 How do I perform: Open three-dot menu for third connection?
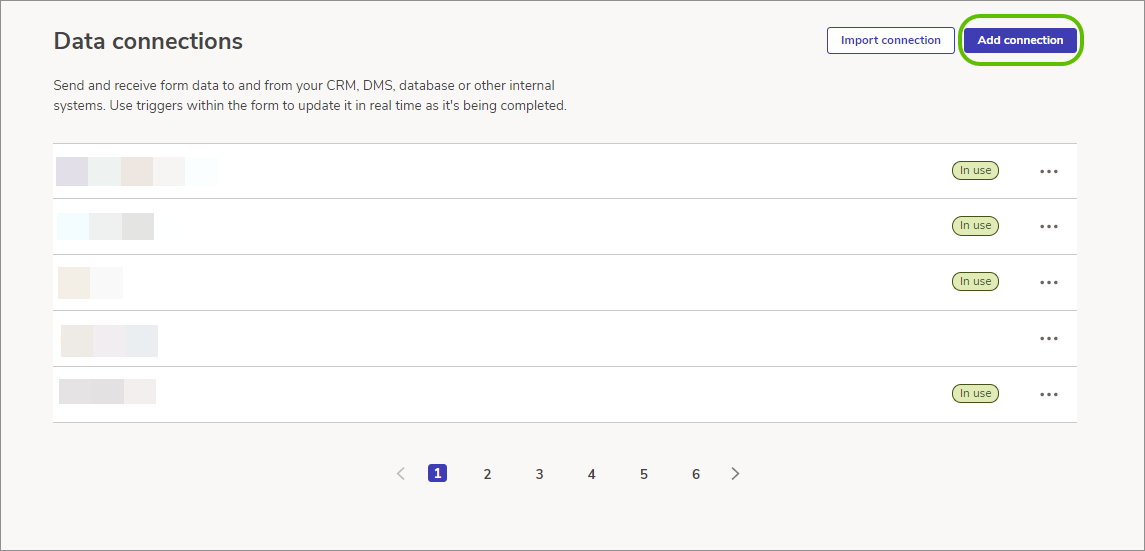pyautogui.click(x=1049, y=282)
